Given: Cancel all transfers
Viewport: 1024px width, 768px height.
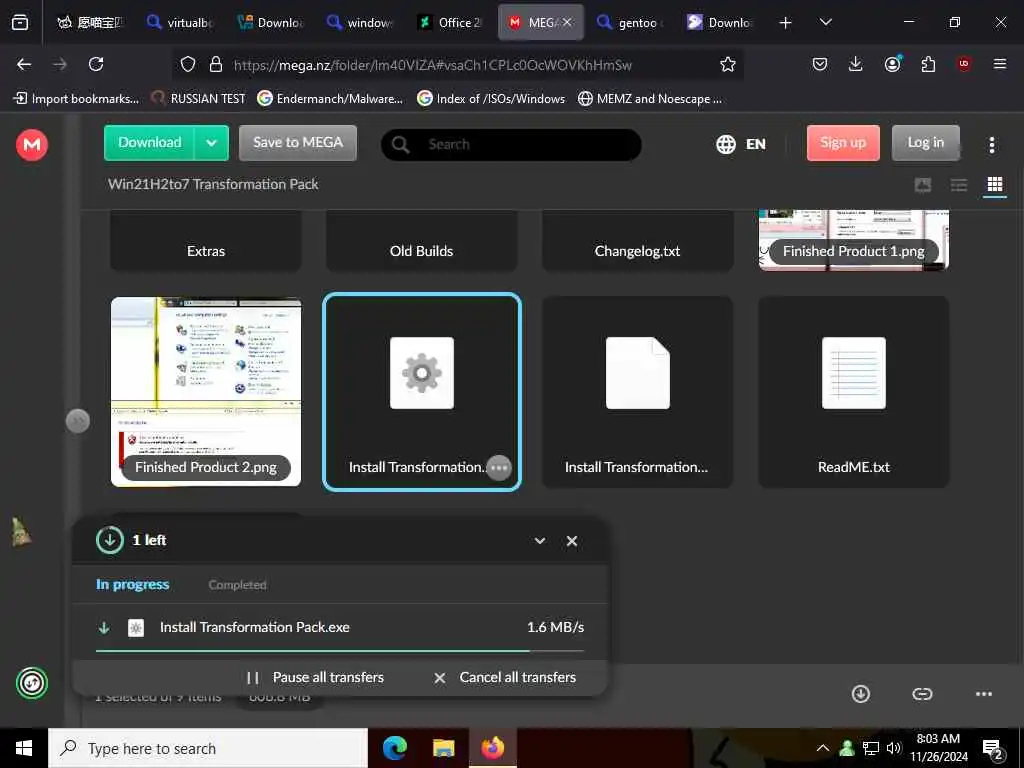Looking at the screenshot, I should tap(505, 678).
